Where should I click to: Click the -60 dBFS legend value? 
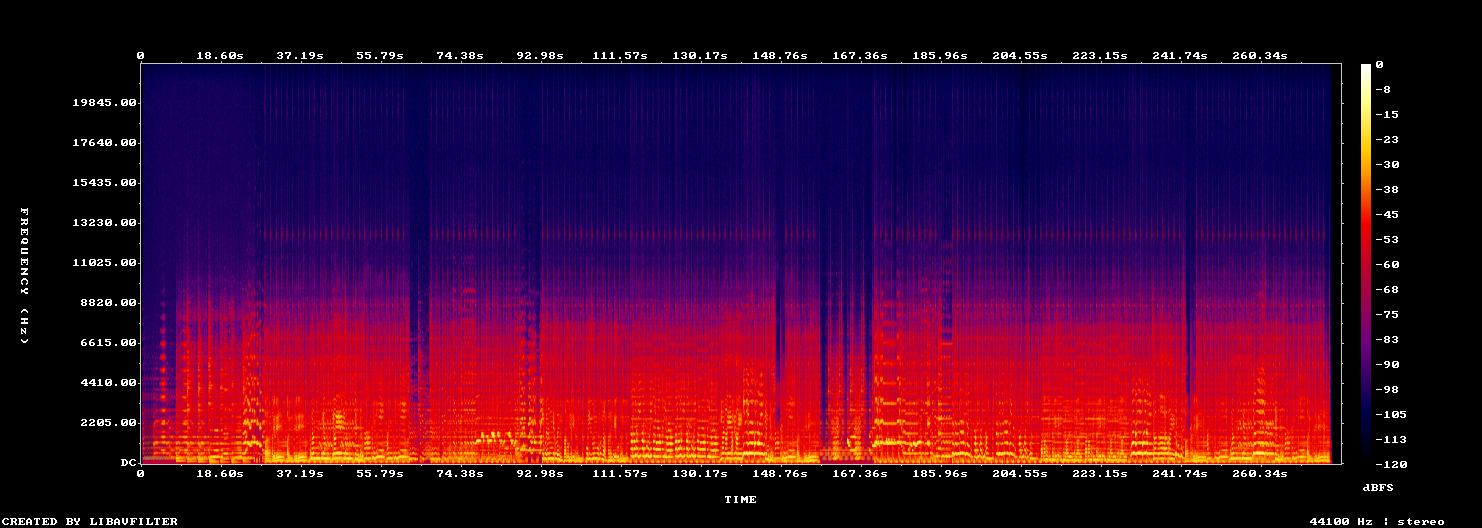coord(1386,264)
